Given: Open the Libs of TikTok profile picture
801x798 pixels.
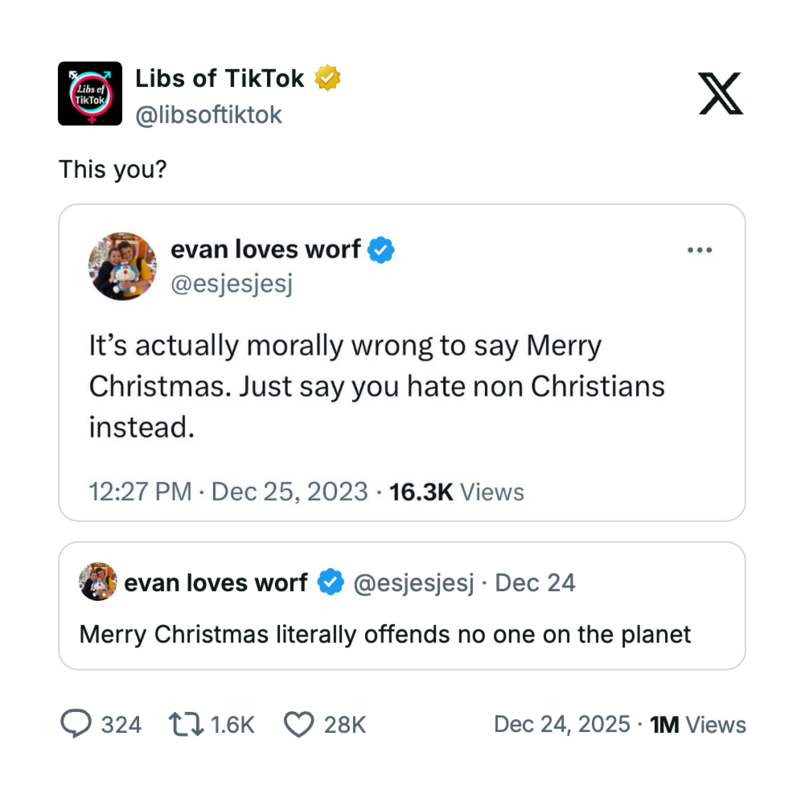Looking at the screenshot, I should click(x=90, y=94).
